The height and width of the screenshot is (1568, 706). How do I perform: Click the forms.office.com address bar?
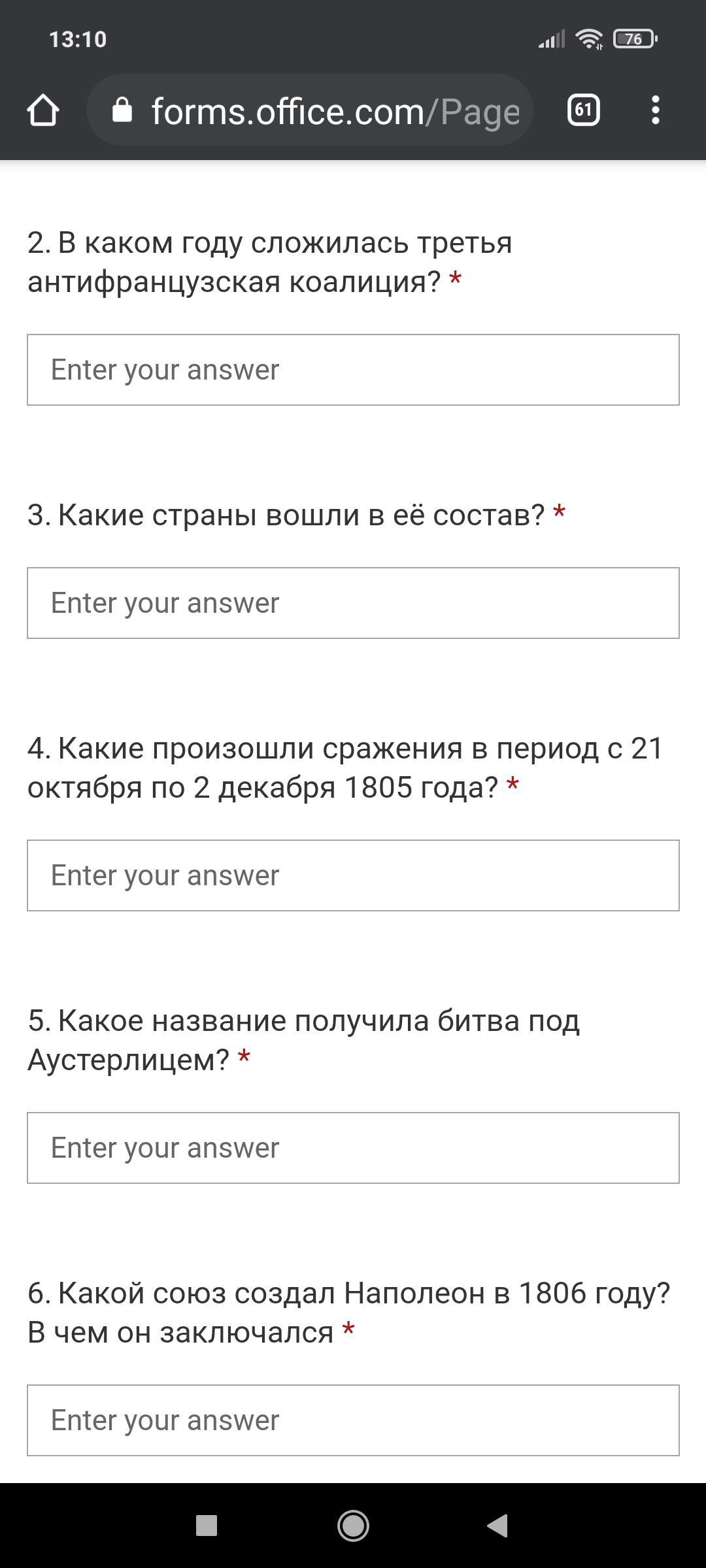(x=310, y=110)
